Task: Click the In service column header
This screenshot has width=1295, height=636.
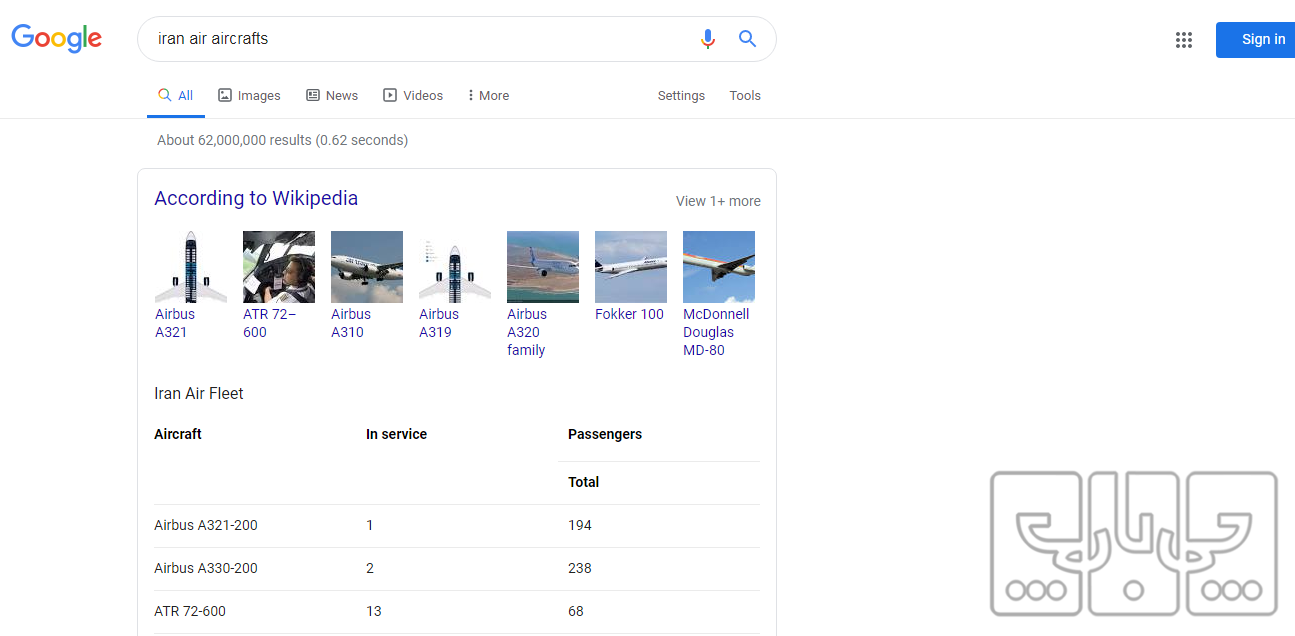Action: click(396, 434)
